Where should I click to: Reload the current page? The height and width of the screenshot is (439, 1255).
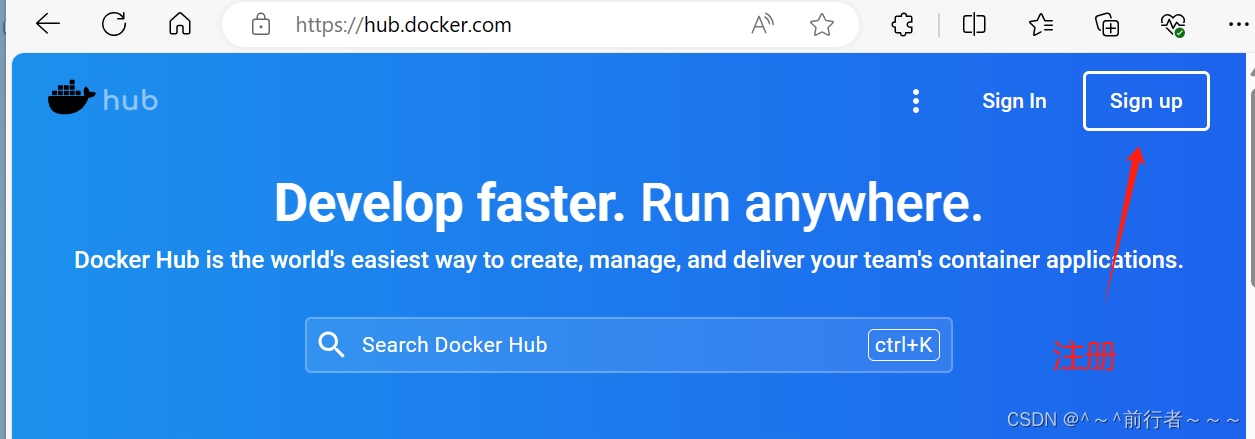[x=114, y=25]
